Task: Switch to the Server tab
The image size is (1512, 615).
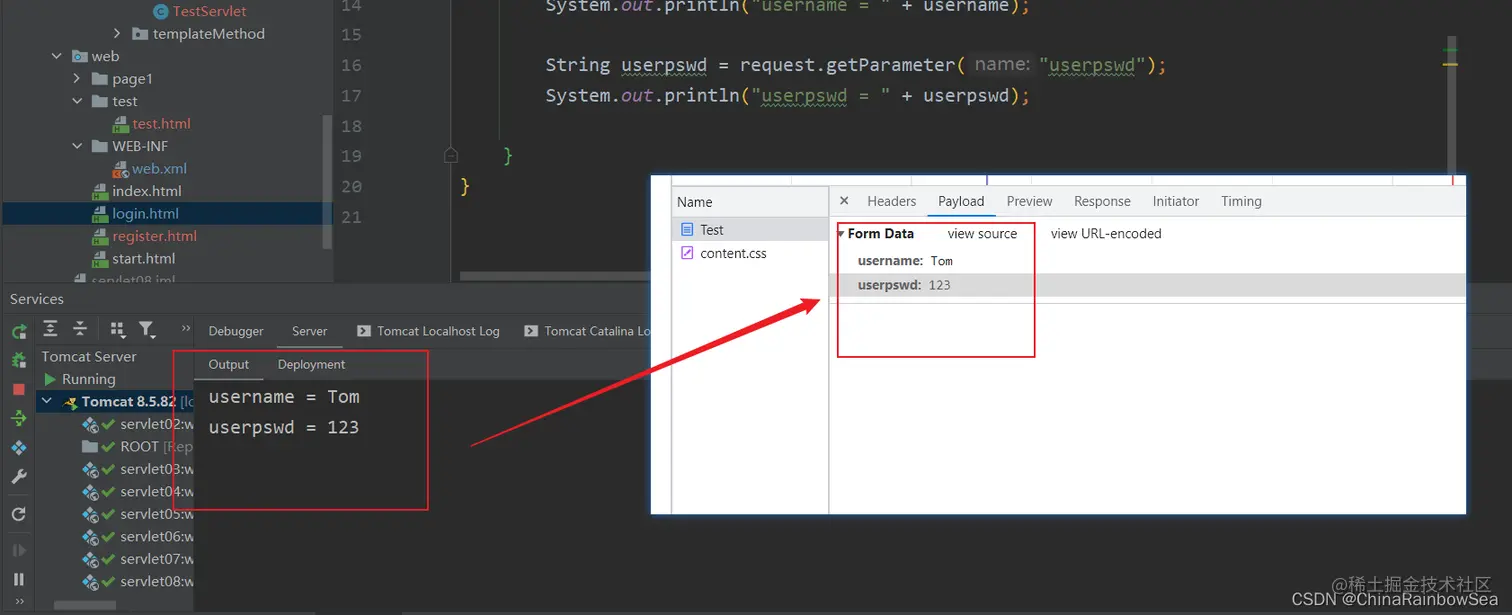Action: coord(309,331)
